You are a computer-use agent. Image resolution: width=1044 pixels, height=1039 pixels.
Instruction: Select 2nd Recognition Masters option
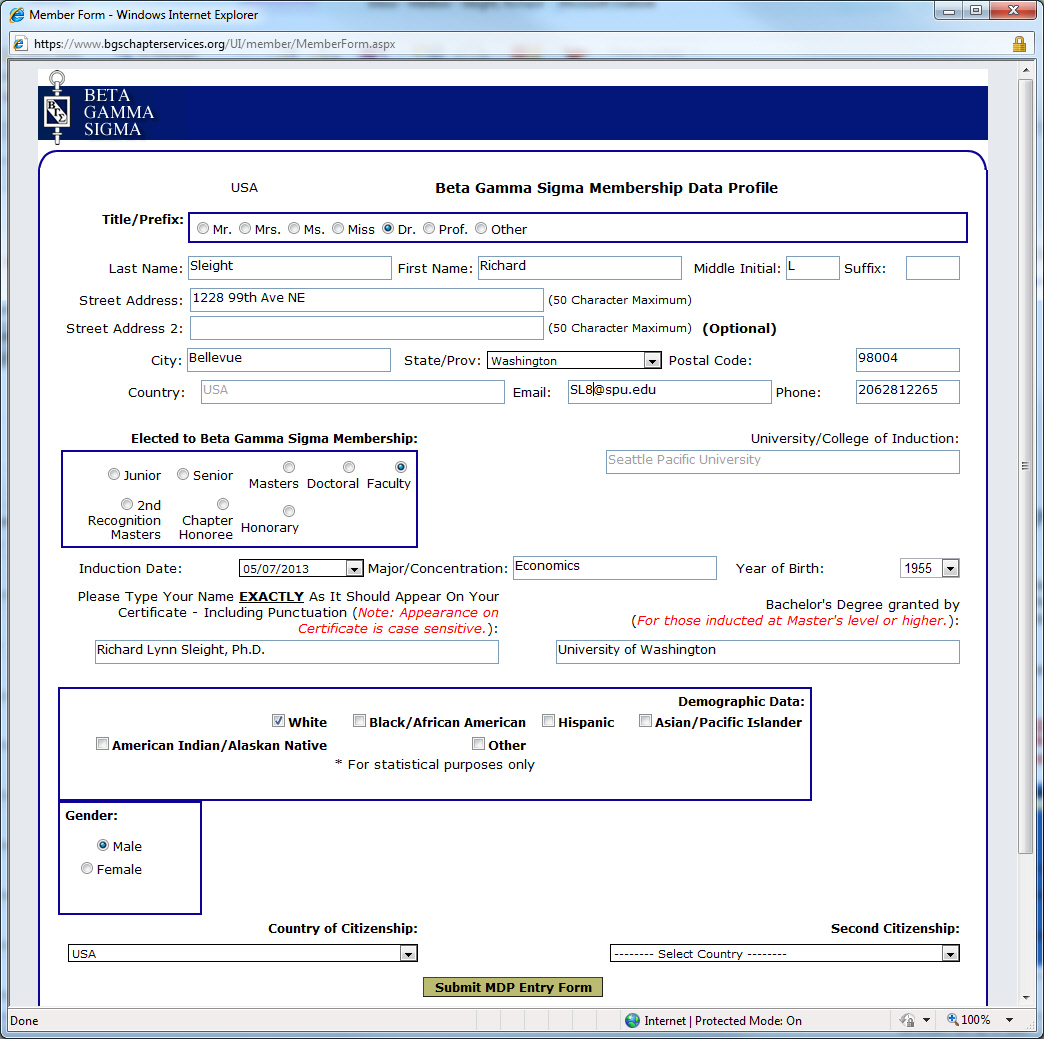[127, 504]
